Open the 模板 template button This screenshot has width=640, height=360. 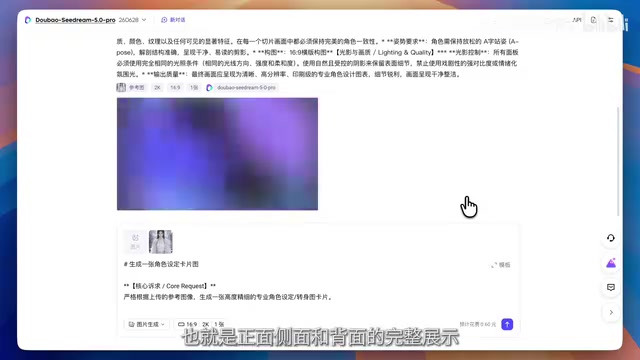click(x=501, y=265)
